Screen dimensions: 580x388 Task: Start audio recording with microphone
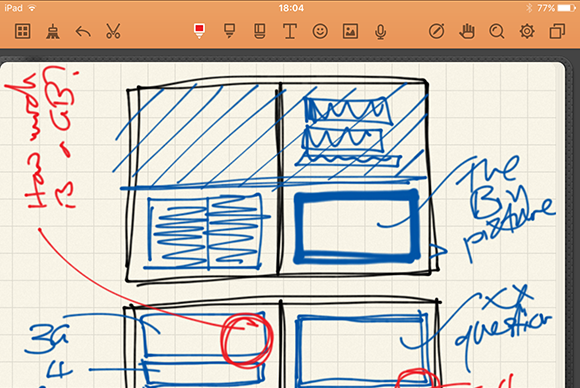(380, 32)
